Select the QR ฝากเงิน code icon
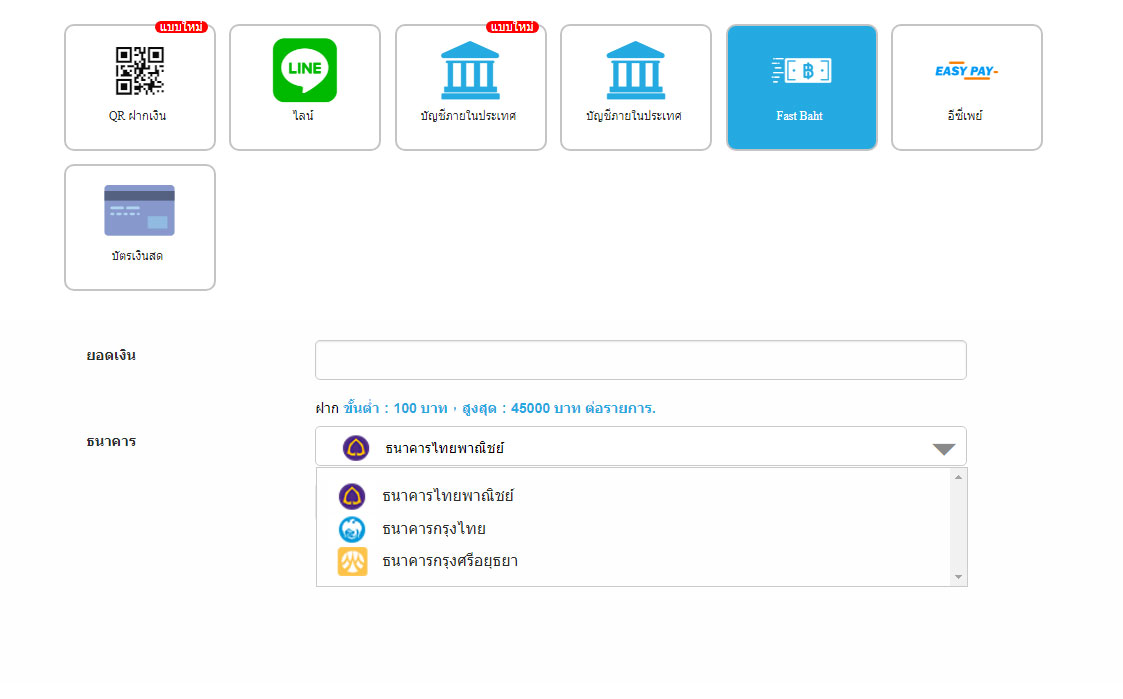Screen dimensions: 1123x699 coord(139,71)
